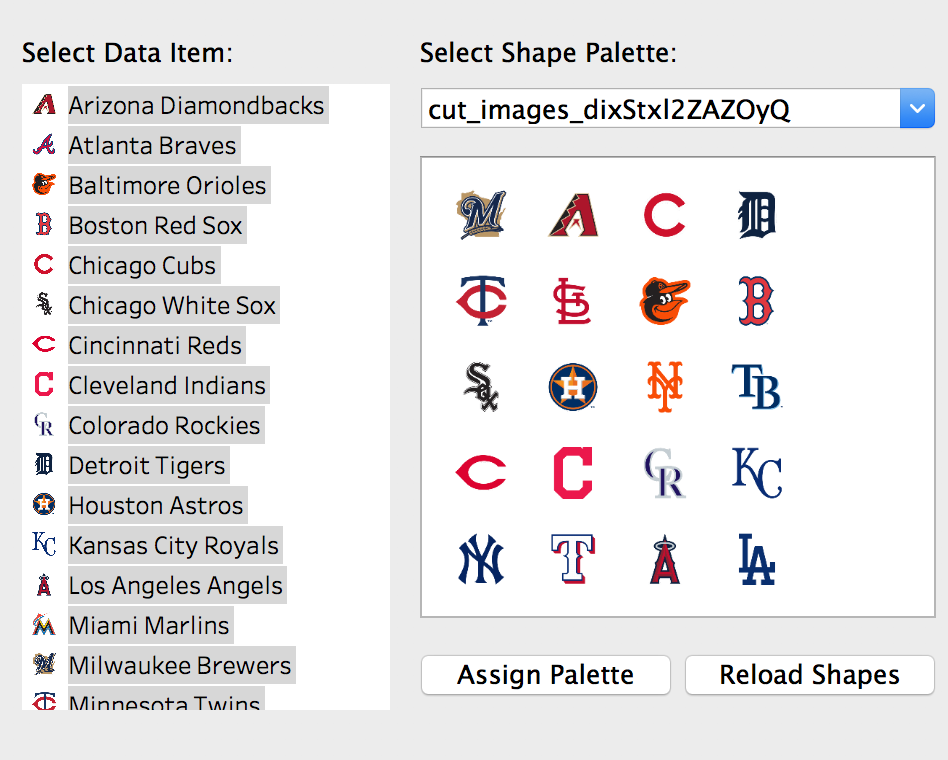Click the Assign Palette button

pos(545,675)
